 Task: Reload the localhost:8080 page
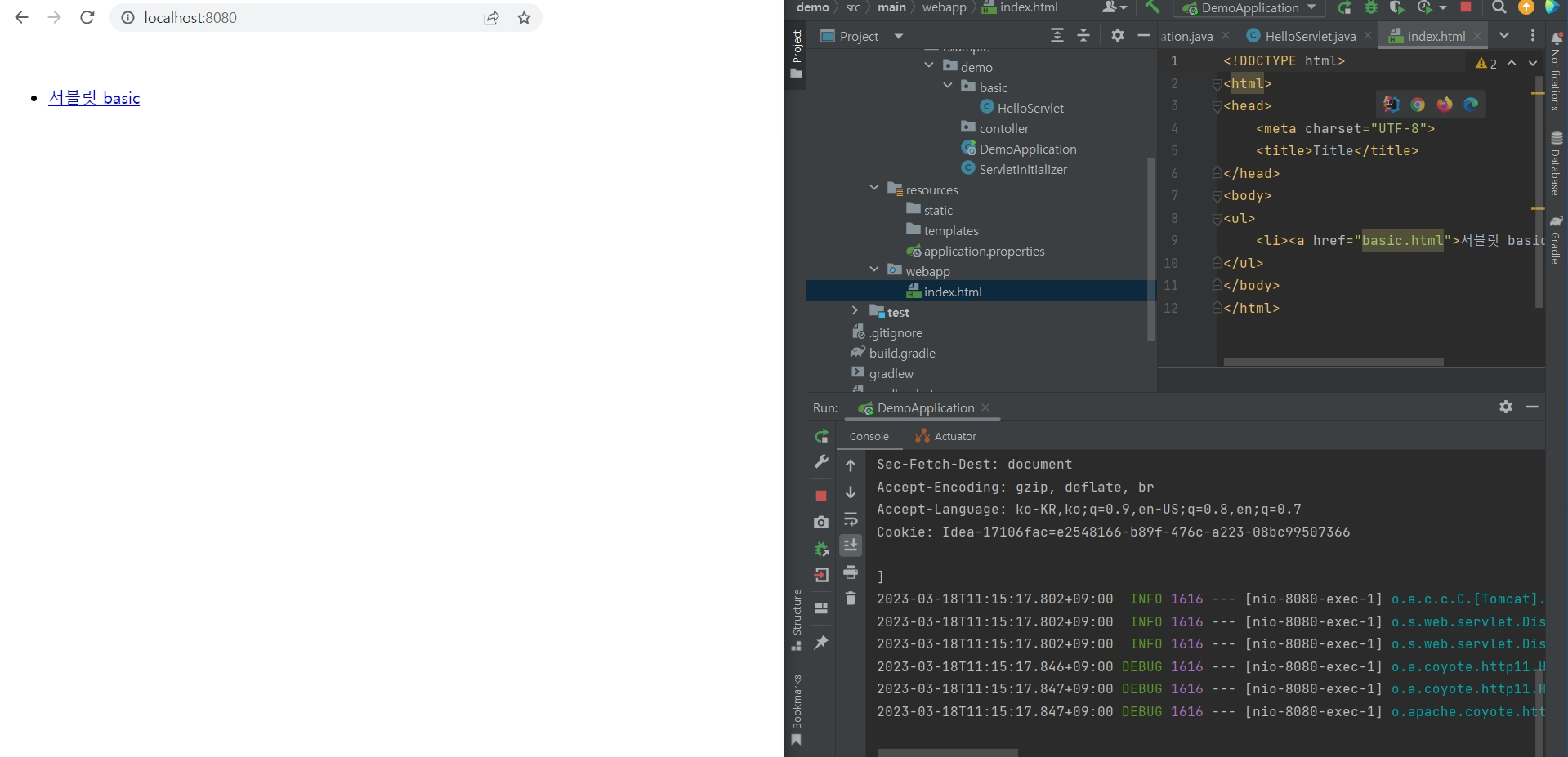(x=87, y=17)
